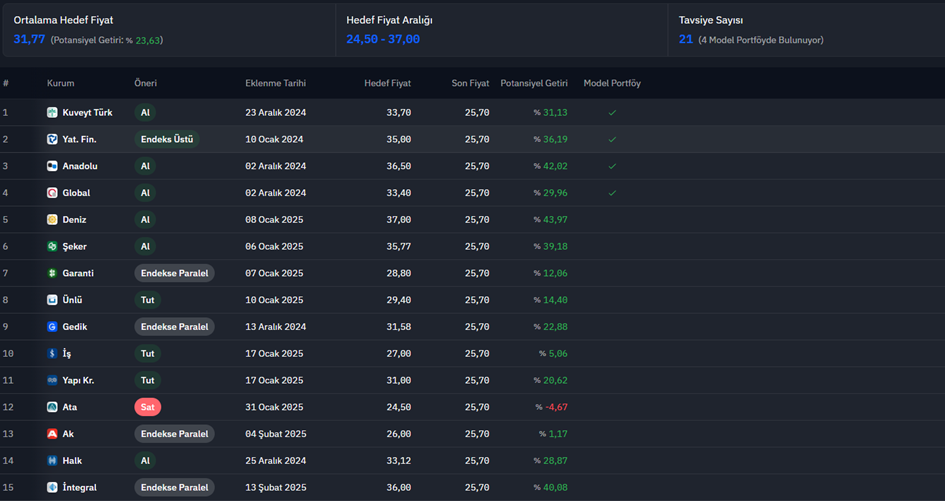
Task: Sort by Eklenme Tarihi column header
Action: [x=275, y=83]
